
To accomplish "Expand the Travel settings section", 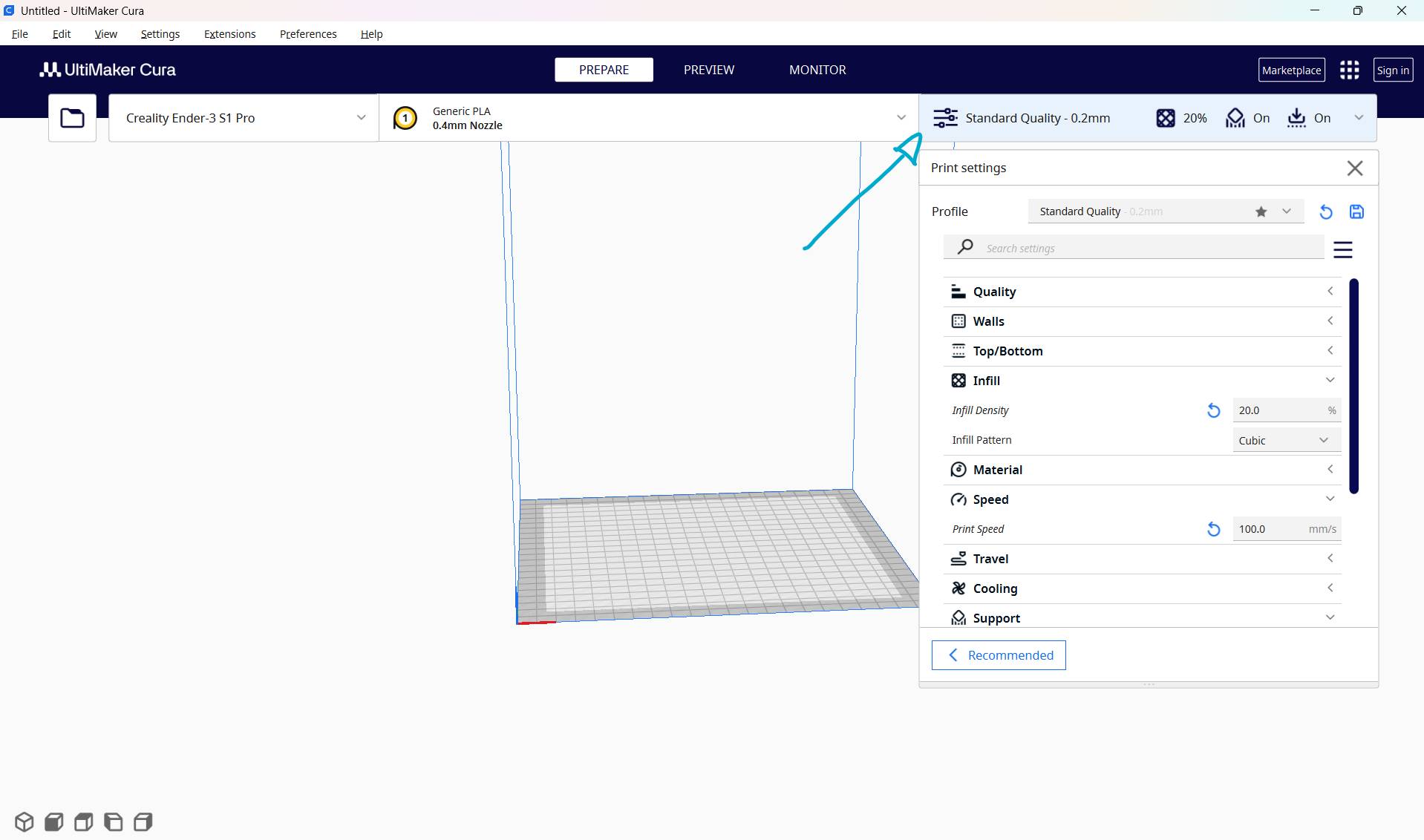I will (x=1142, y=559).
